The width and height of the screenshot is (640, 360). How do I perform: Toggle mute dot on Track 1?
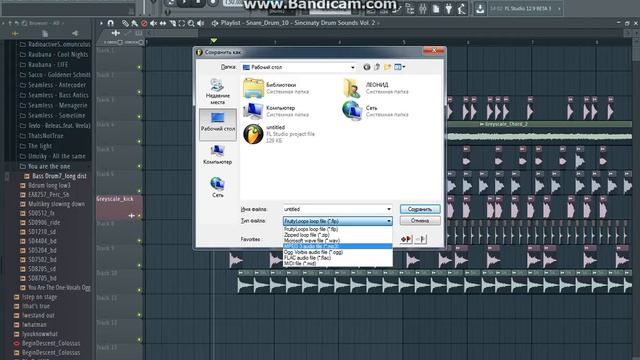[x=139, y=67]
